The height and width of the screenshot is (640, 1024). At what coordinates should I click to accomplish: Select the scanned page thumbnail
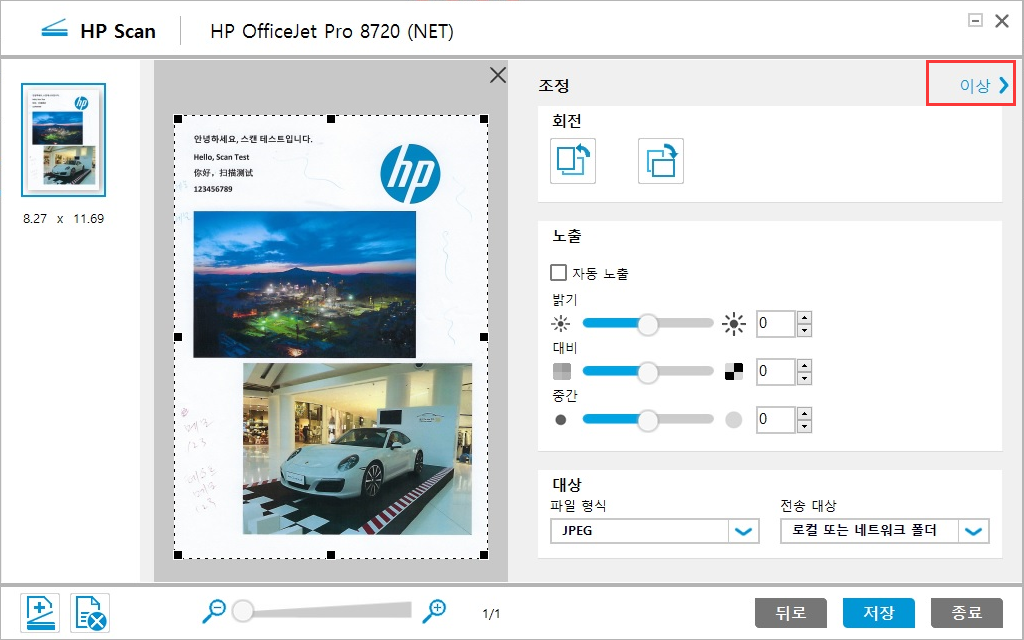(63, 140)
